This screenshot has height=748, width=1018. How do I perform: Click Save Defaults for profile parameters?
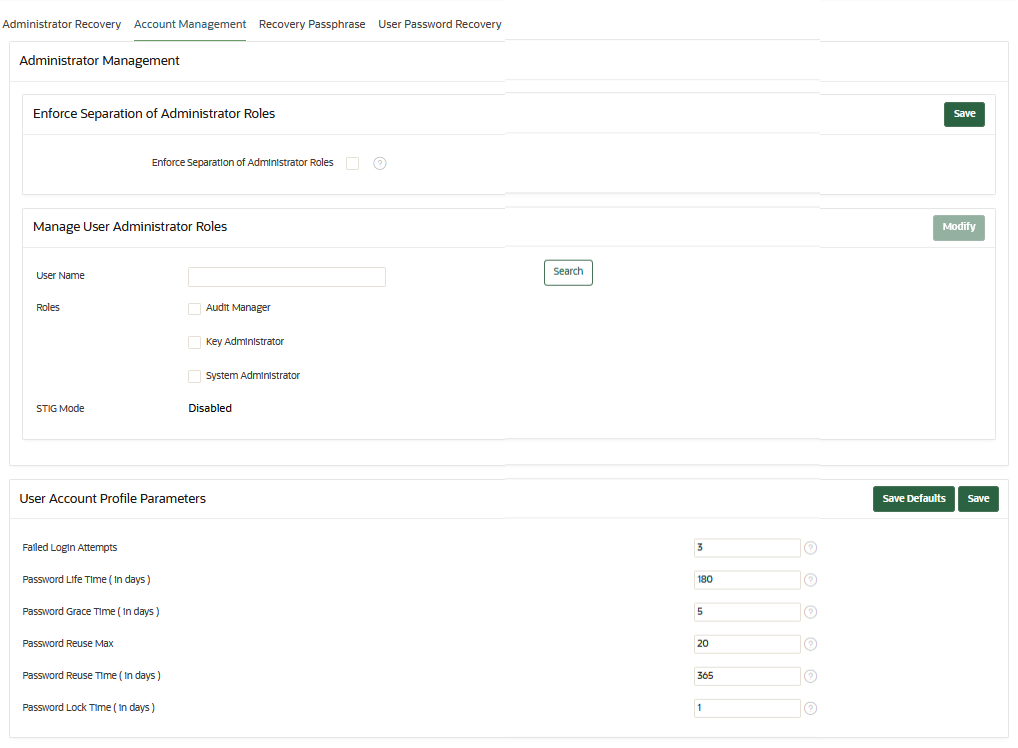(x=913, y=498)
